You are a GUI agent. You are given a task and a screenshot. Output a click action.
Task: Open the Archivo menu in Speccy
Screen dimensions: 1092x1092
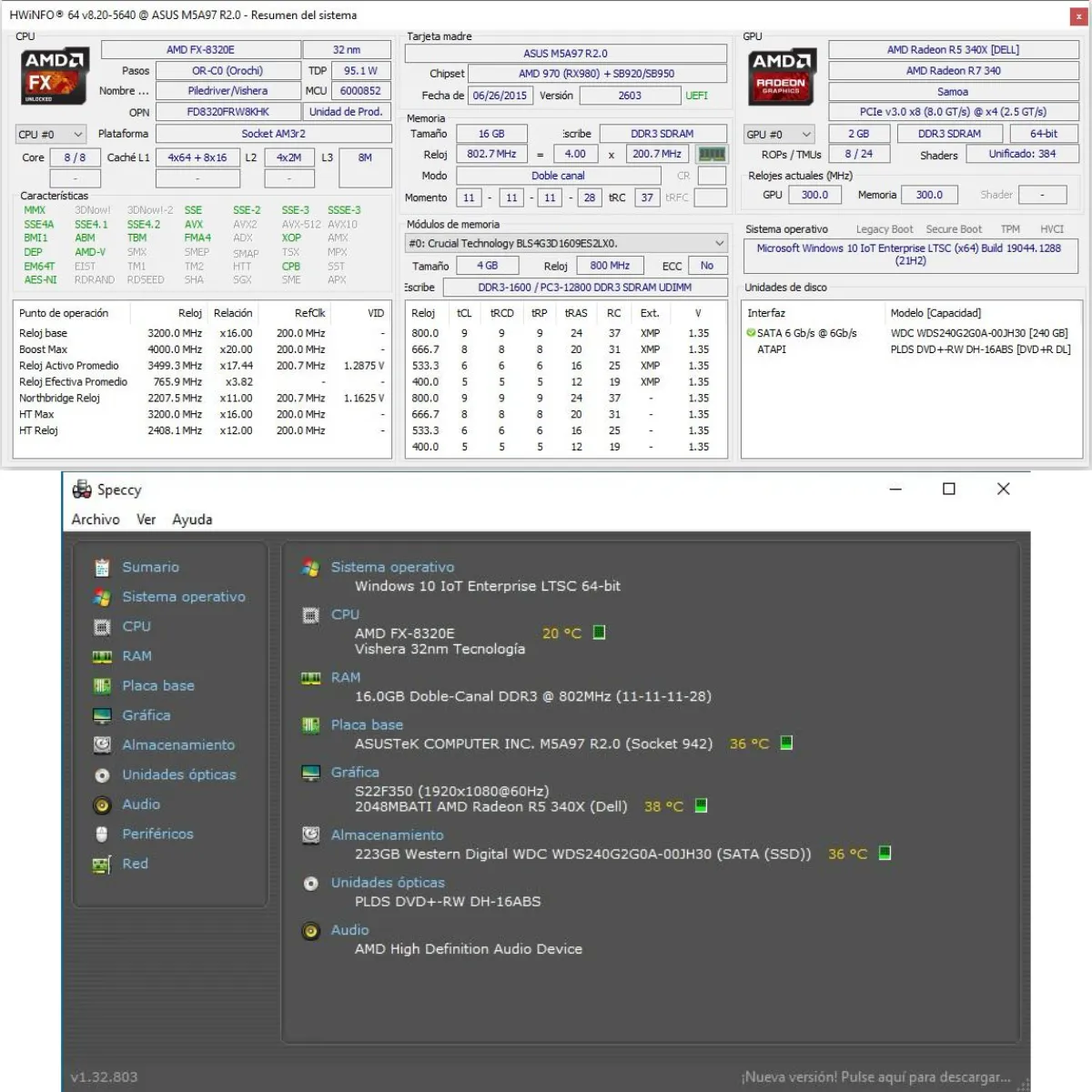(x=95, y=519)
